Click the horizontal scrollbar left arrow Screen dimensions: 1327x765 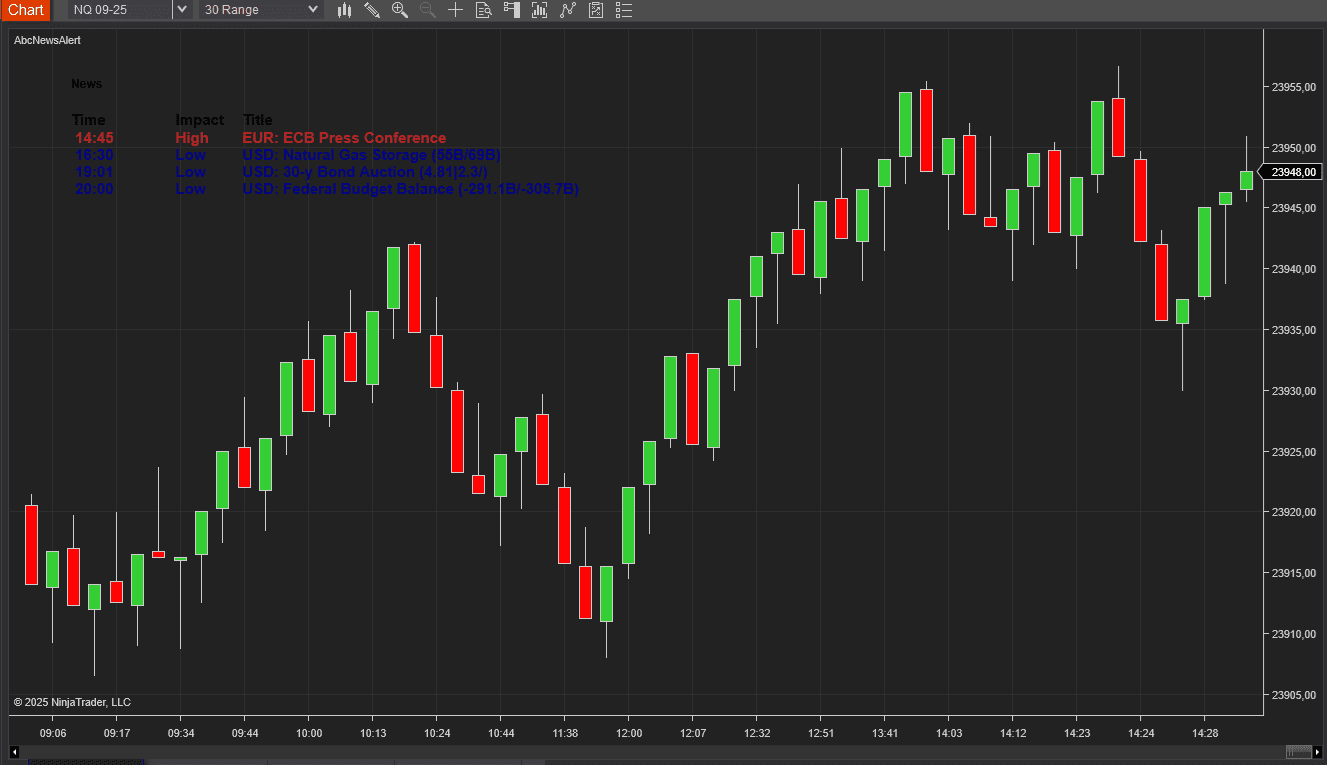[x=14, y=752]
